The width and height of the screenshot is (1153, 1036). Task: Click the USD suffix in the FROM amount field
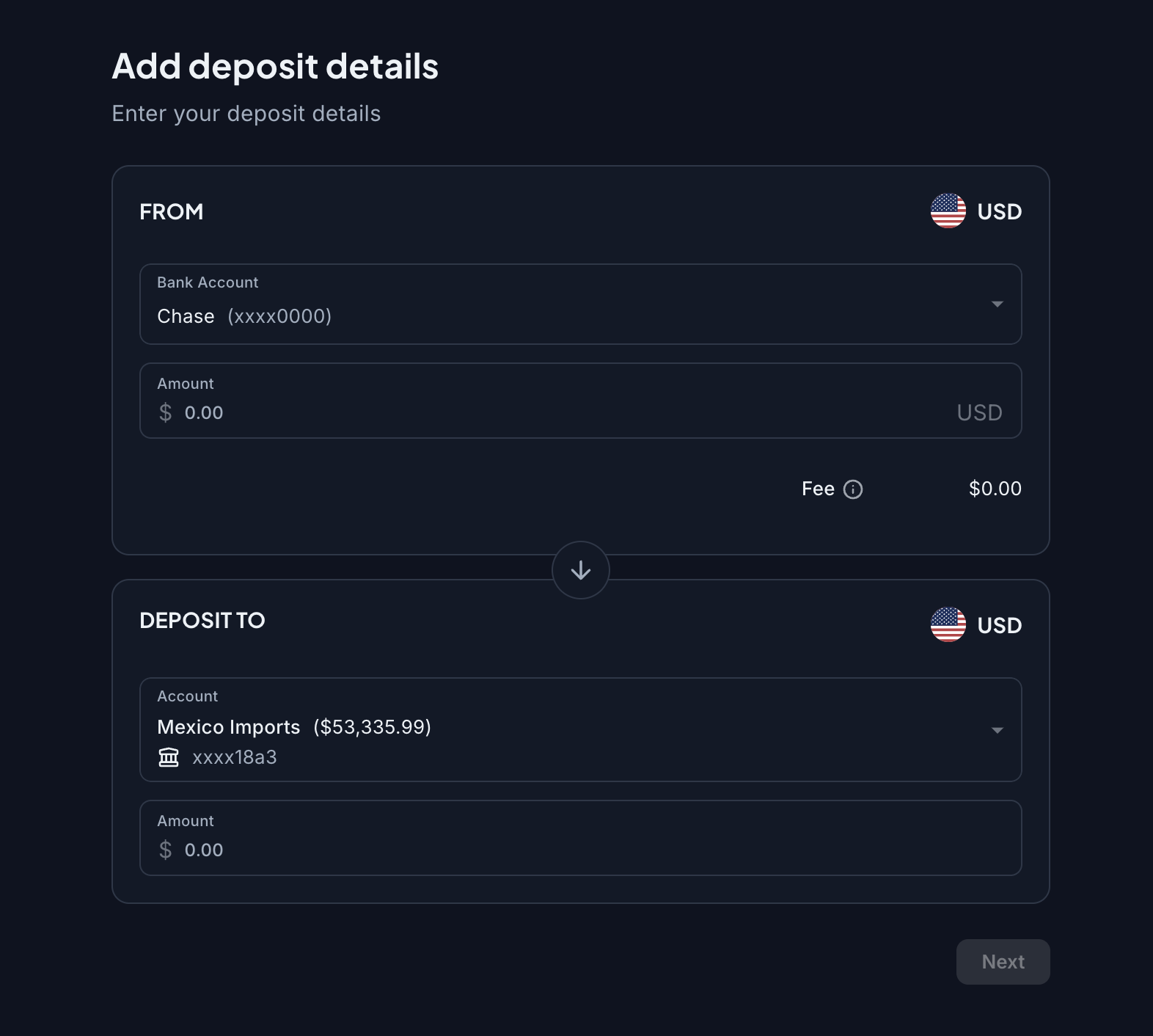979,413
